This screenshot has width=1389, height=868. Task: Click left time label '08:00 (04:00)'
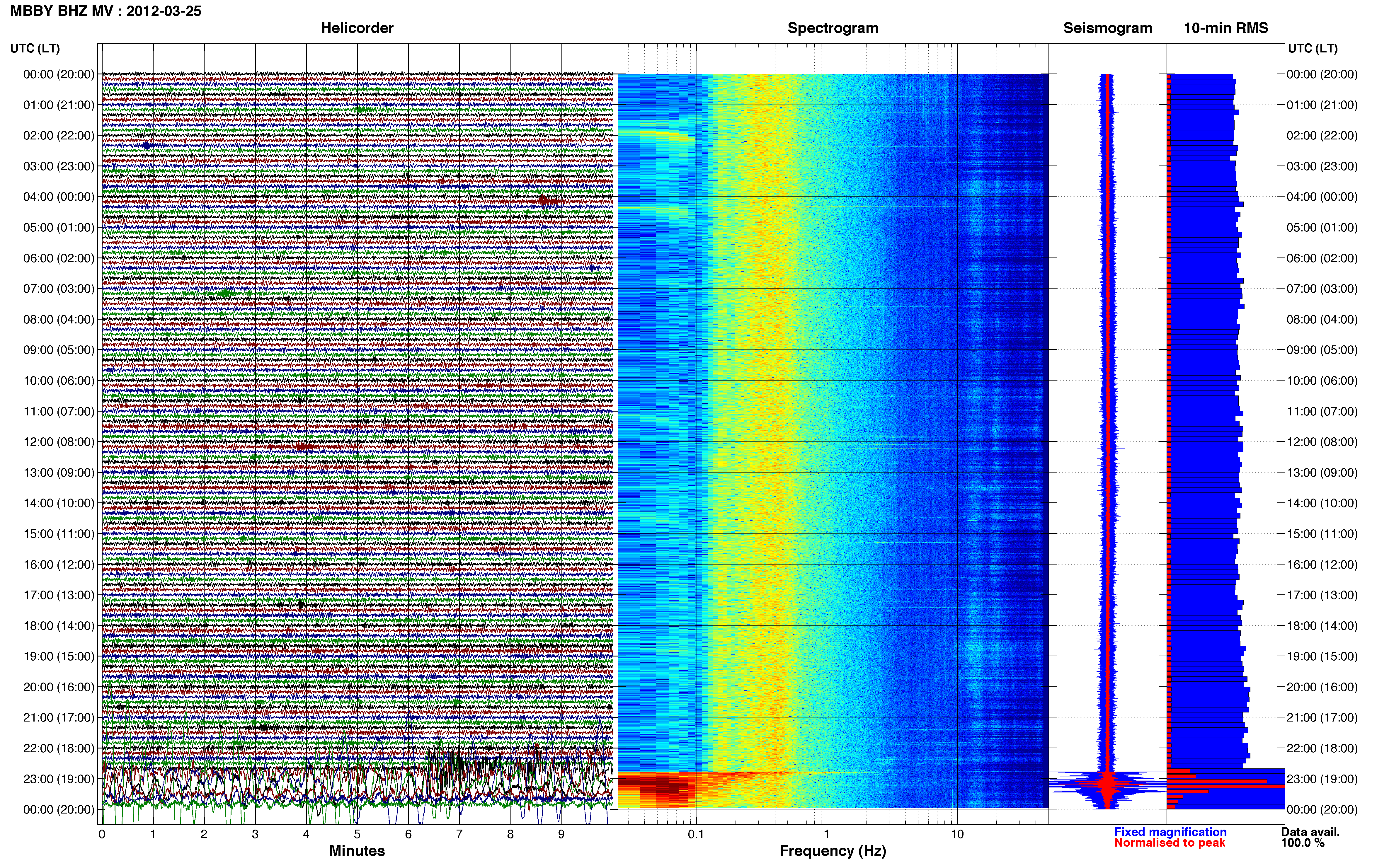coord(59,319)
